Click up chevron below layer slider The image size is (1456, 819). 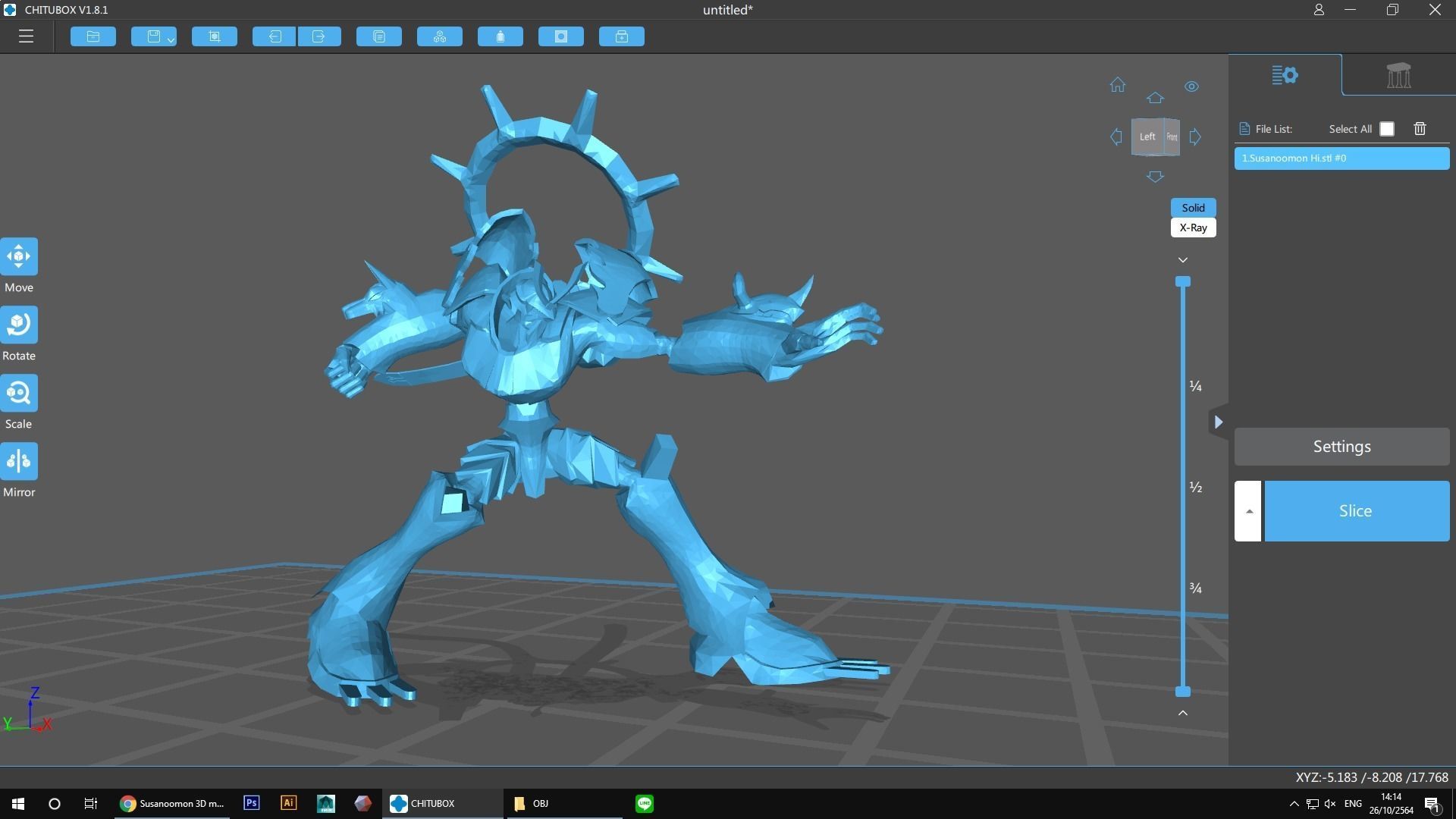1183,713
